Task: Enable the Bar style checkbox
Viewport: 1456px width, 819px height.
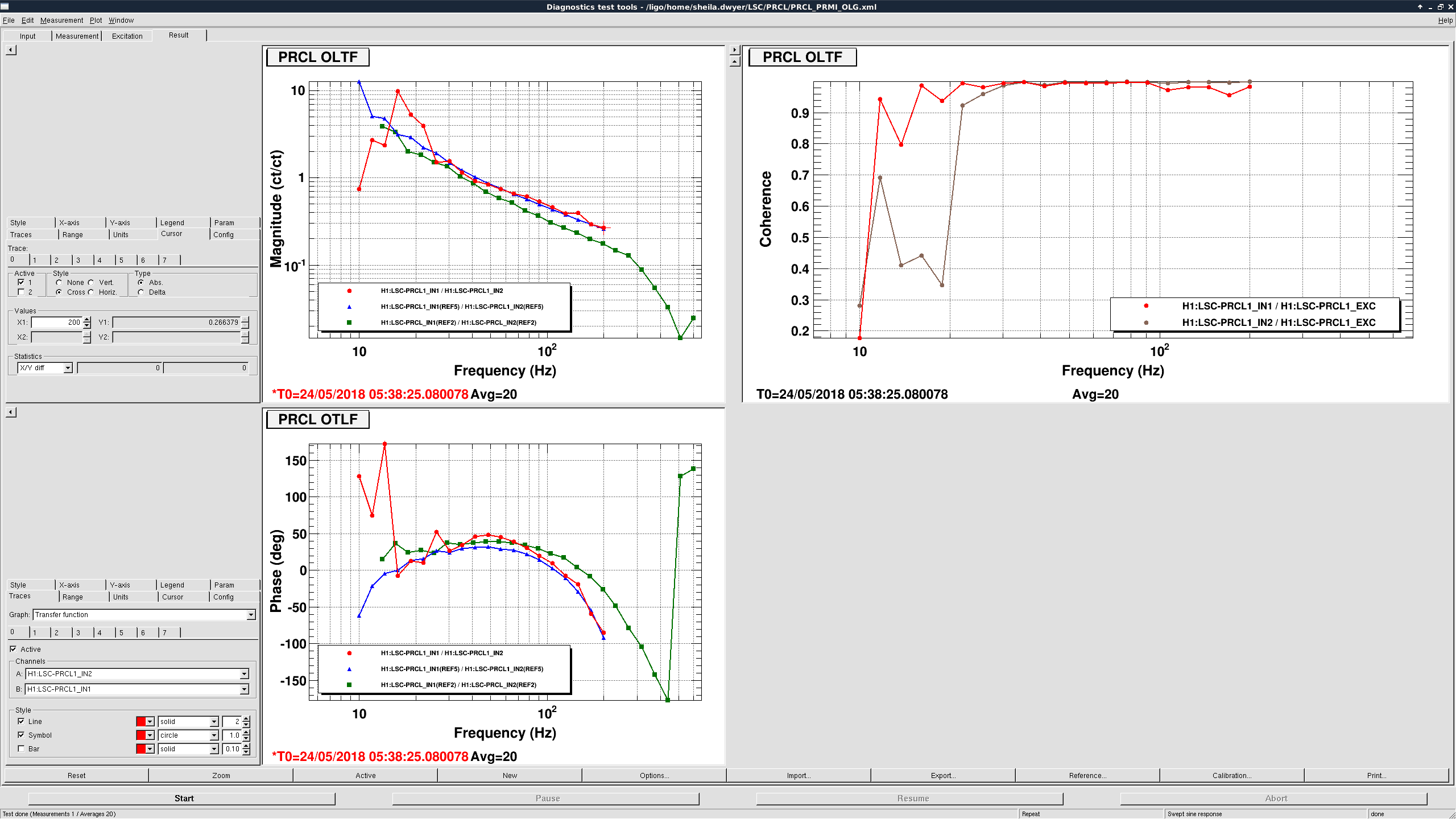Action: point(21,749)
